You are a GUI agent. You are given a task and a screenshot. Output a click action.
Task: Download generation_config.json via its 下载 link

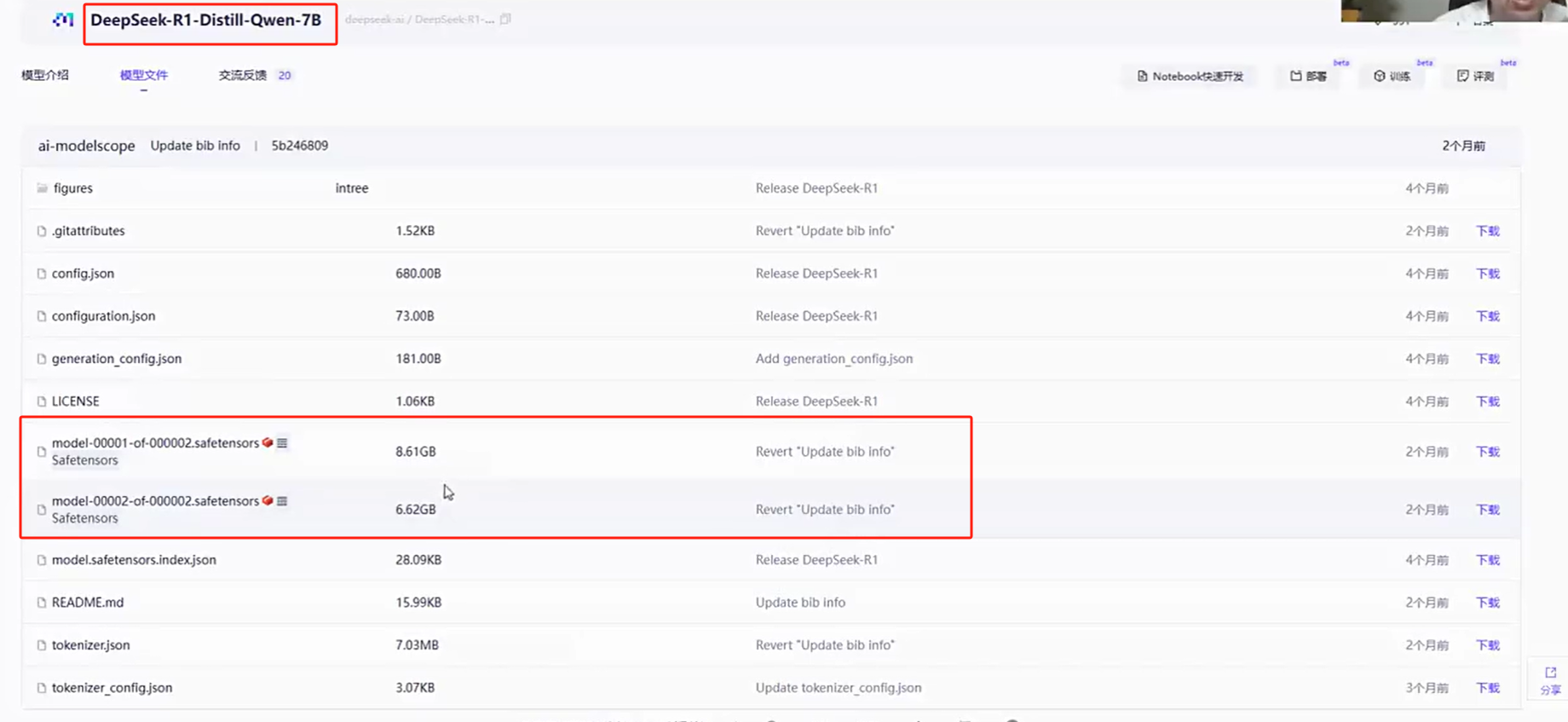point(1488,359)
